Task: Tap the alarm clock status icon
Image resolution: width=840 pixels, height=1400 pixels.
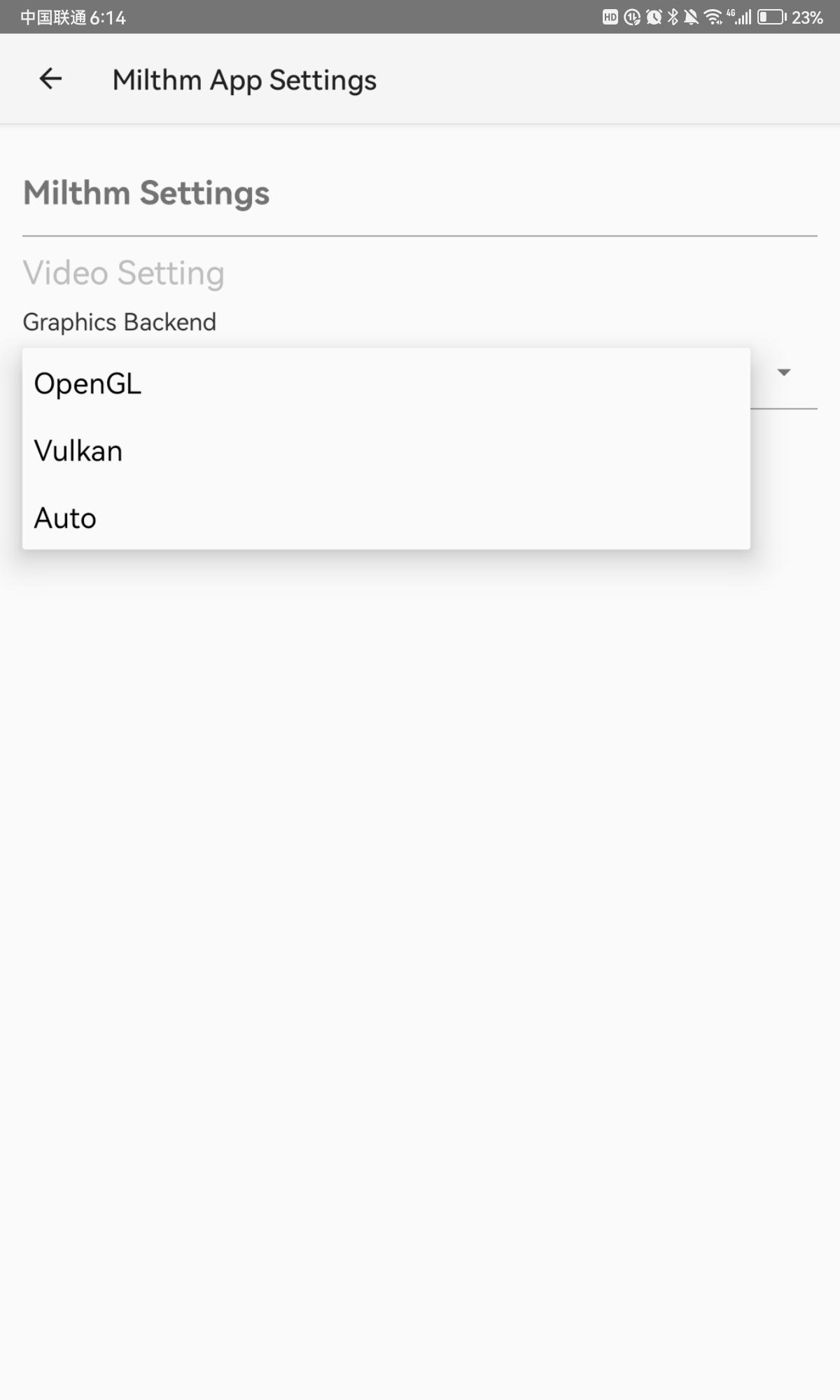Action: click(x=654, y=17)
